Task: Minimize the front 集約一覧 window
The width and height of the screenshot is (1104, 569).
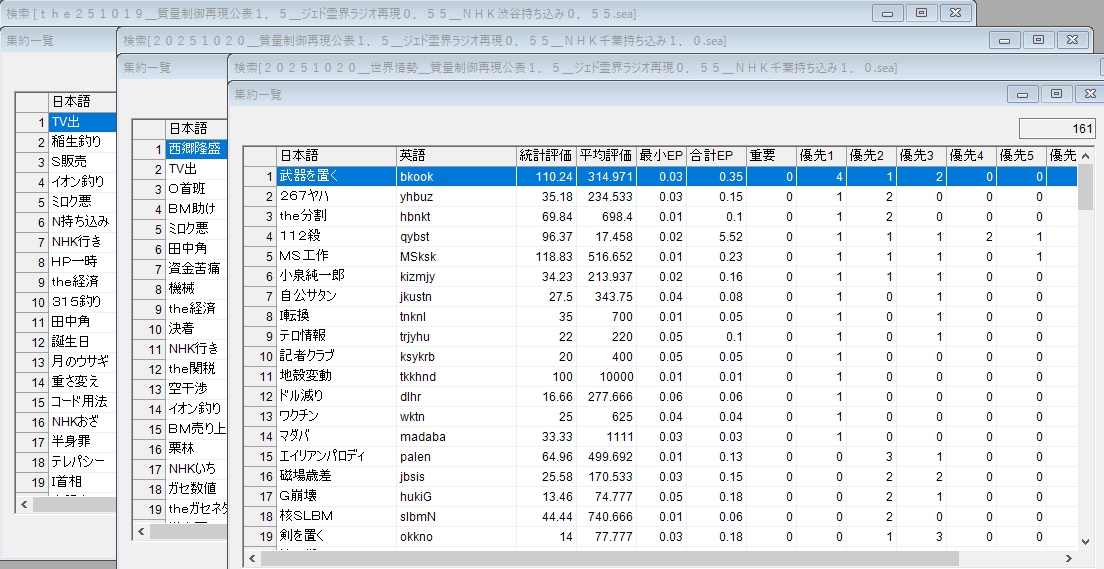Action: [1022, 94]
